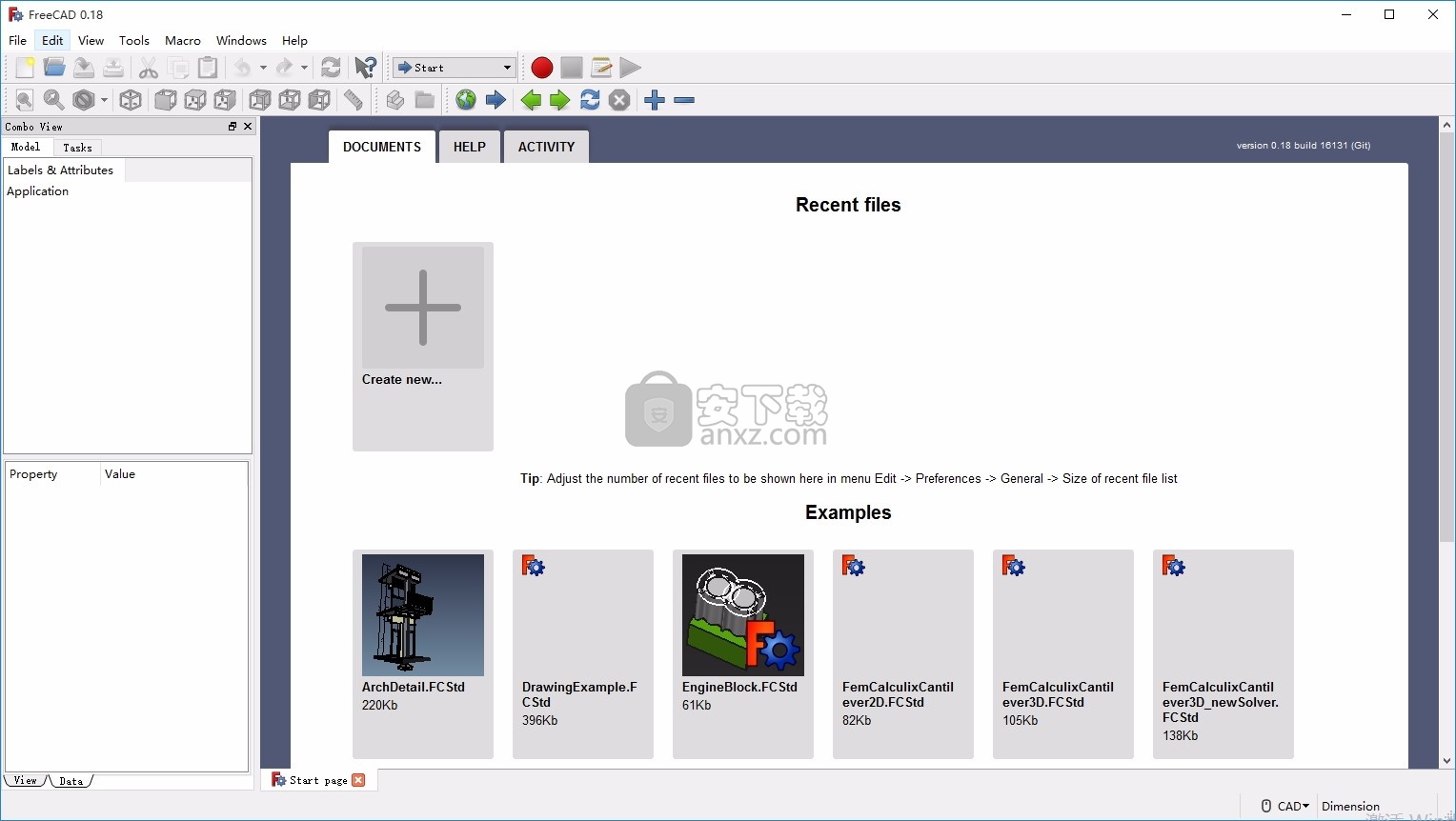This screenshot has width=1456, height=821.
Task: Switch to the ACTIVITY tab
Action: pyautogui.click(x=547, y=147)
